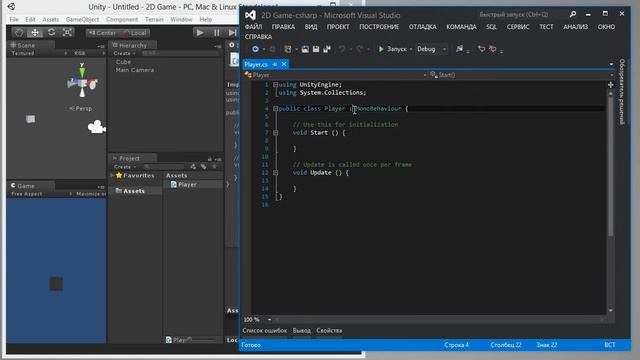Open Visual Studio СЕРВИС menu
The image size is (640, 360).
[518, 27]
